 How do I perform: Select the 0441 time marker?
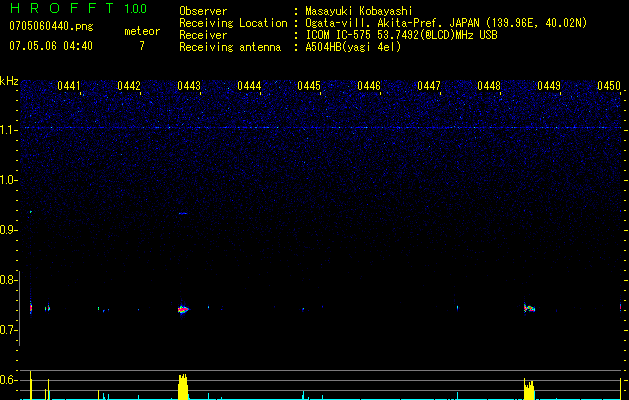coord(69,87)
